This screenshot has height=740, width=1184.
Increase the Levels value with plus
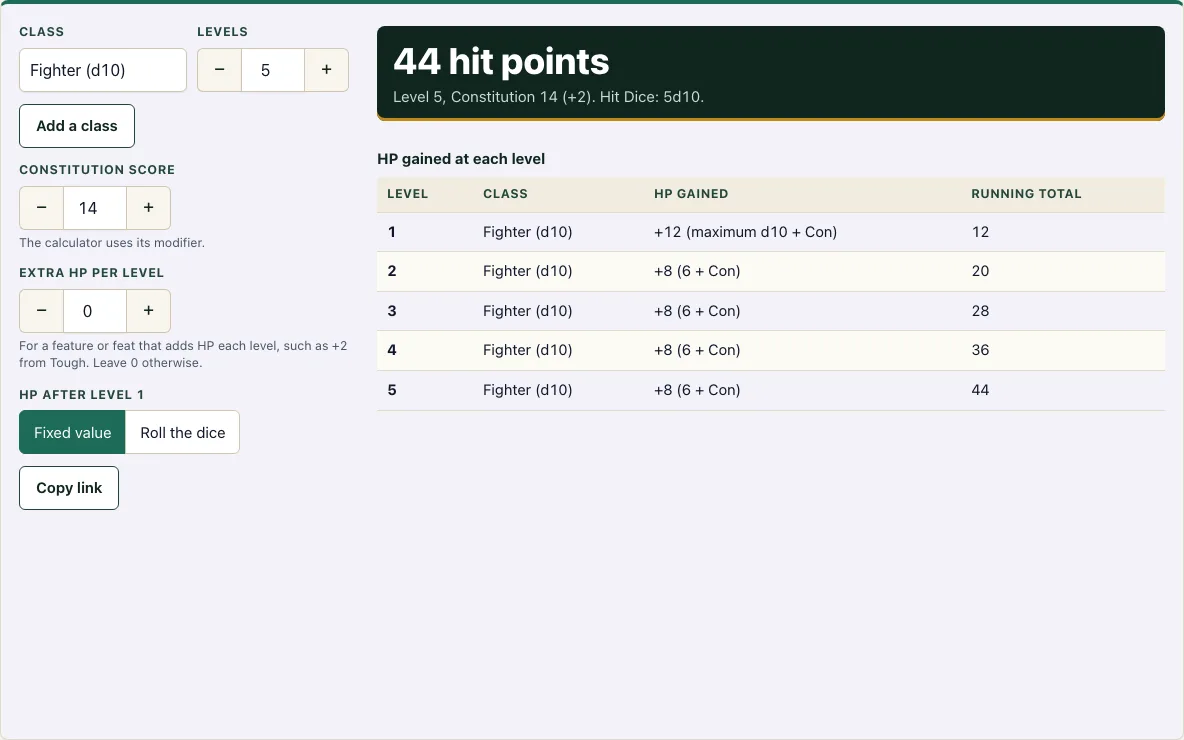click(x=326, y=70)
